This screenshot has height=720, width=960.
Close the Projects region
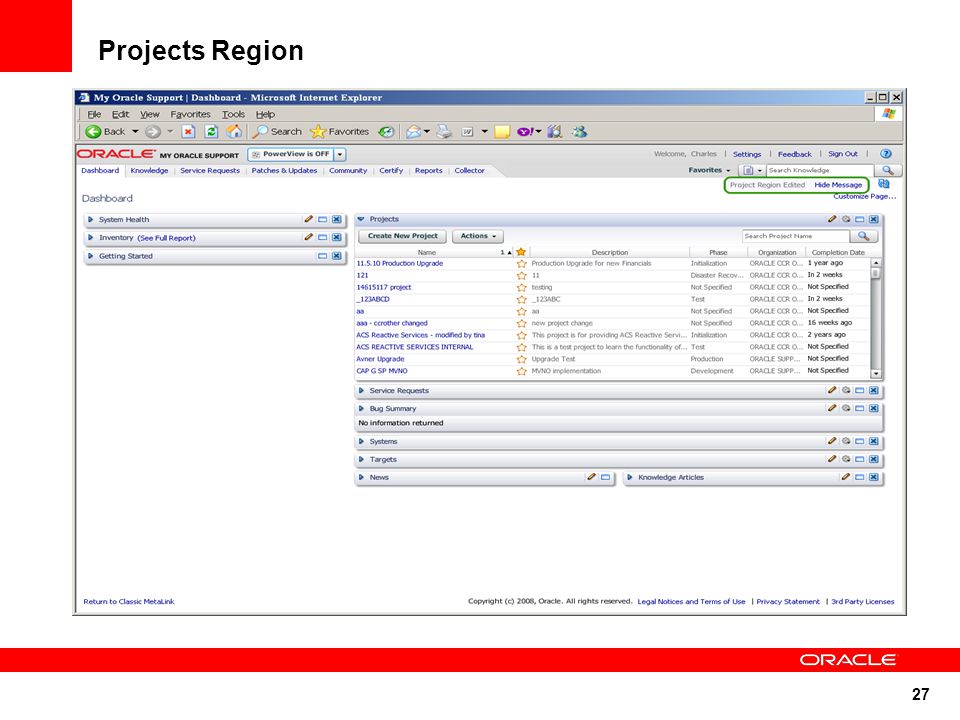pos(874,219)
